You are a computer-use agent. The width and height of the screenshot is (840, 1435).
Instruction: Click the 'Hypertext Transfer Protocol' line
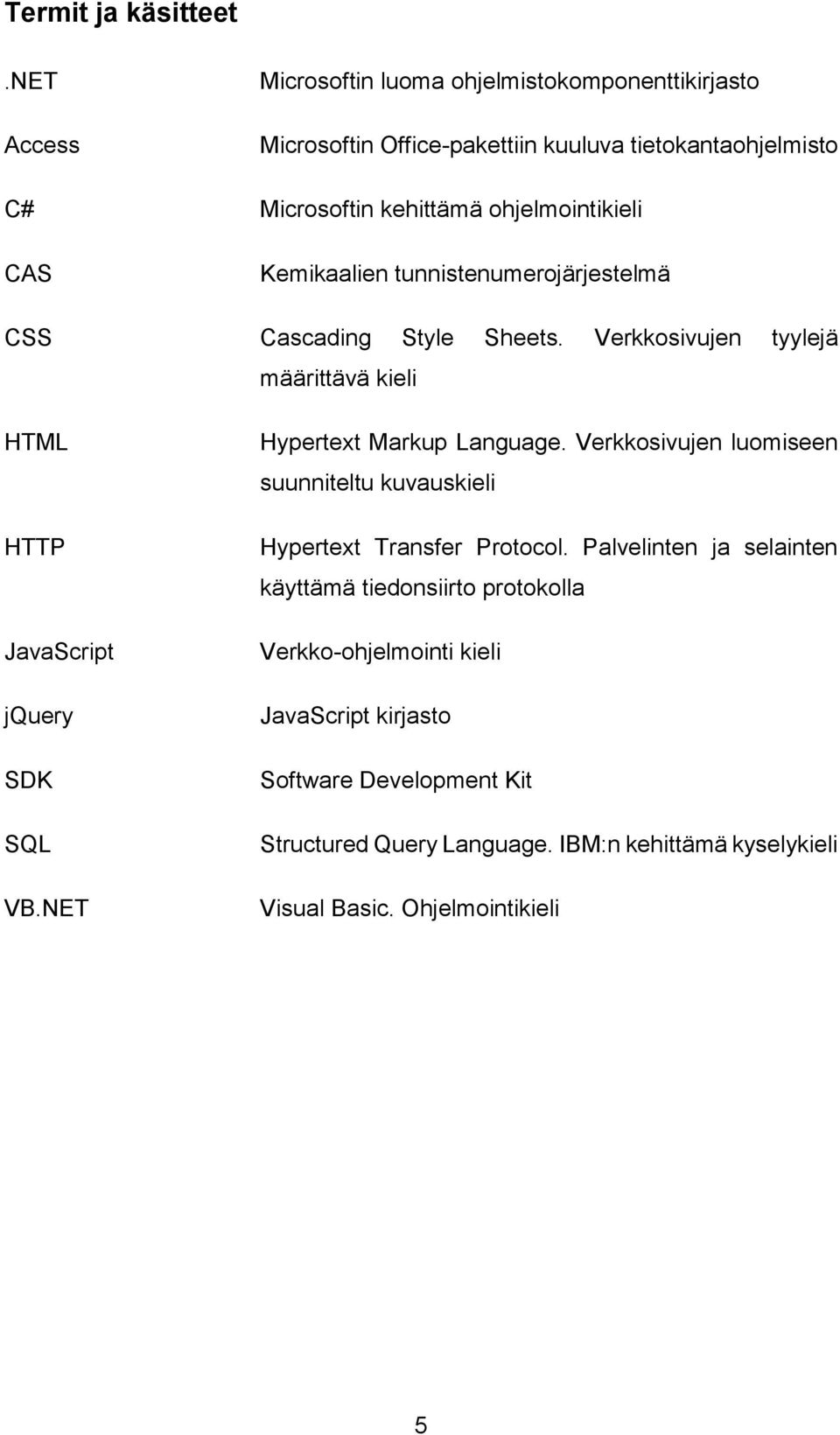pyautogui.click(x=549, y=547)
